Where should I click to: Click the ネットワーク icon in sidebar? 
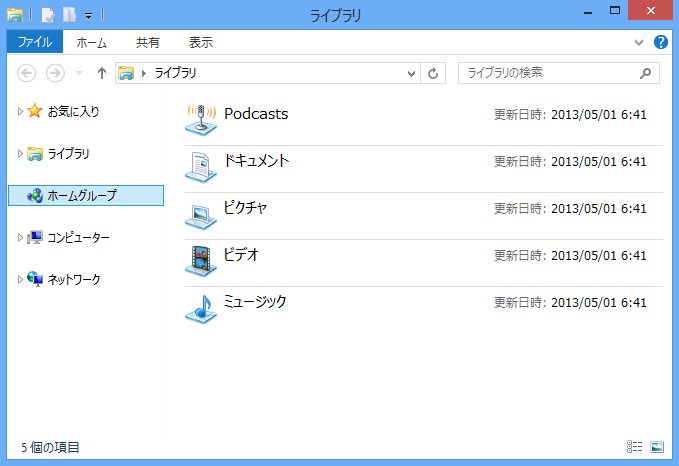pyautogui.click(x=35, y=279)
